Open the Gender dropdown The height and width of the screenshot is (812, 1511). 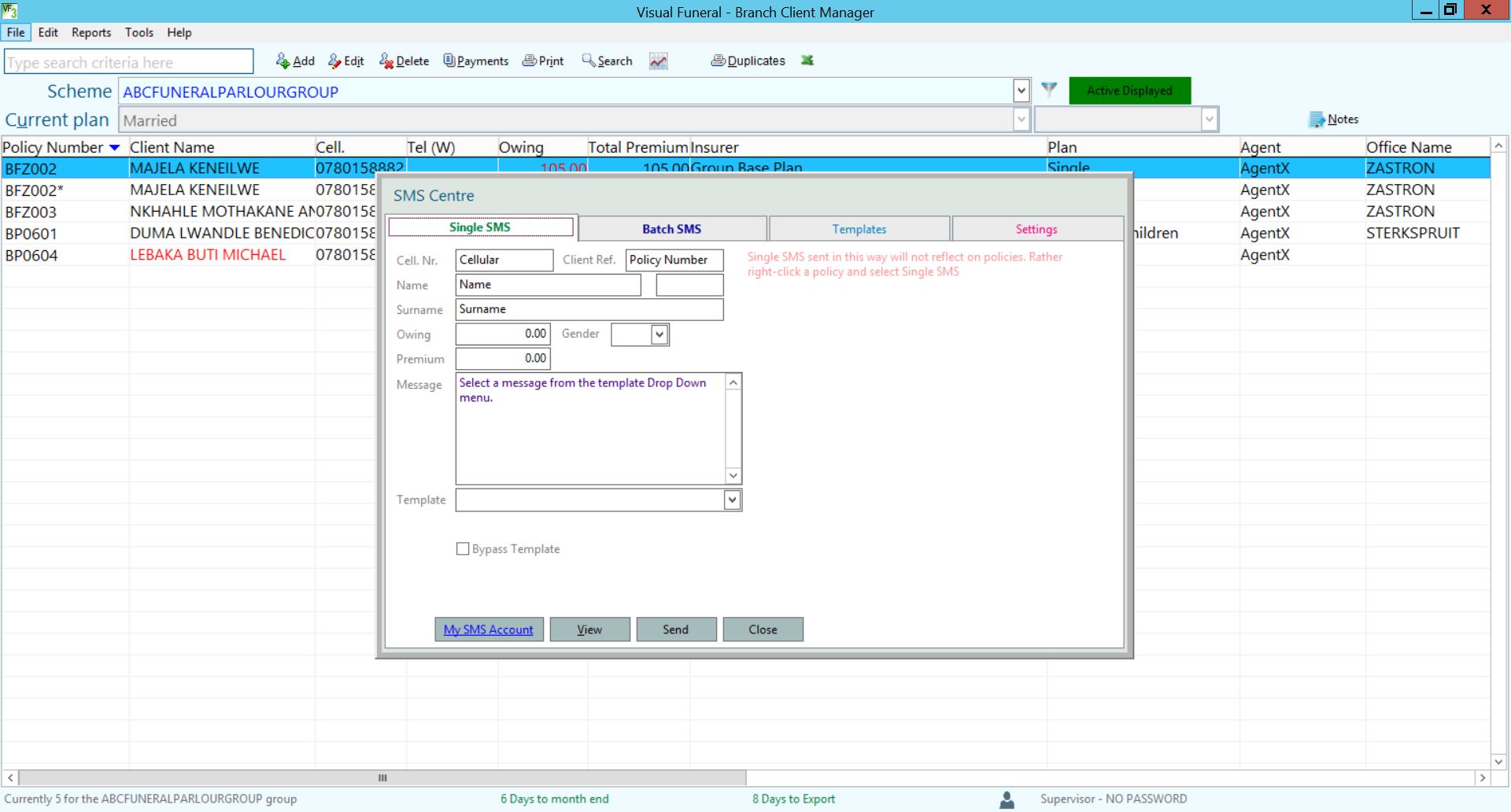[659, 334]
